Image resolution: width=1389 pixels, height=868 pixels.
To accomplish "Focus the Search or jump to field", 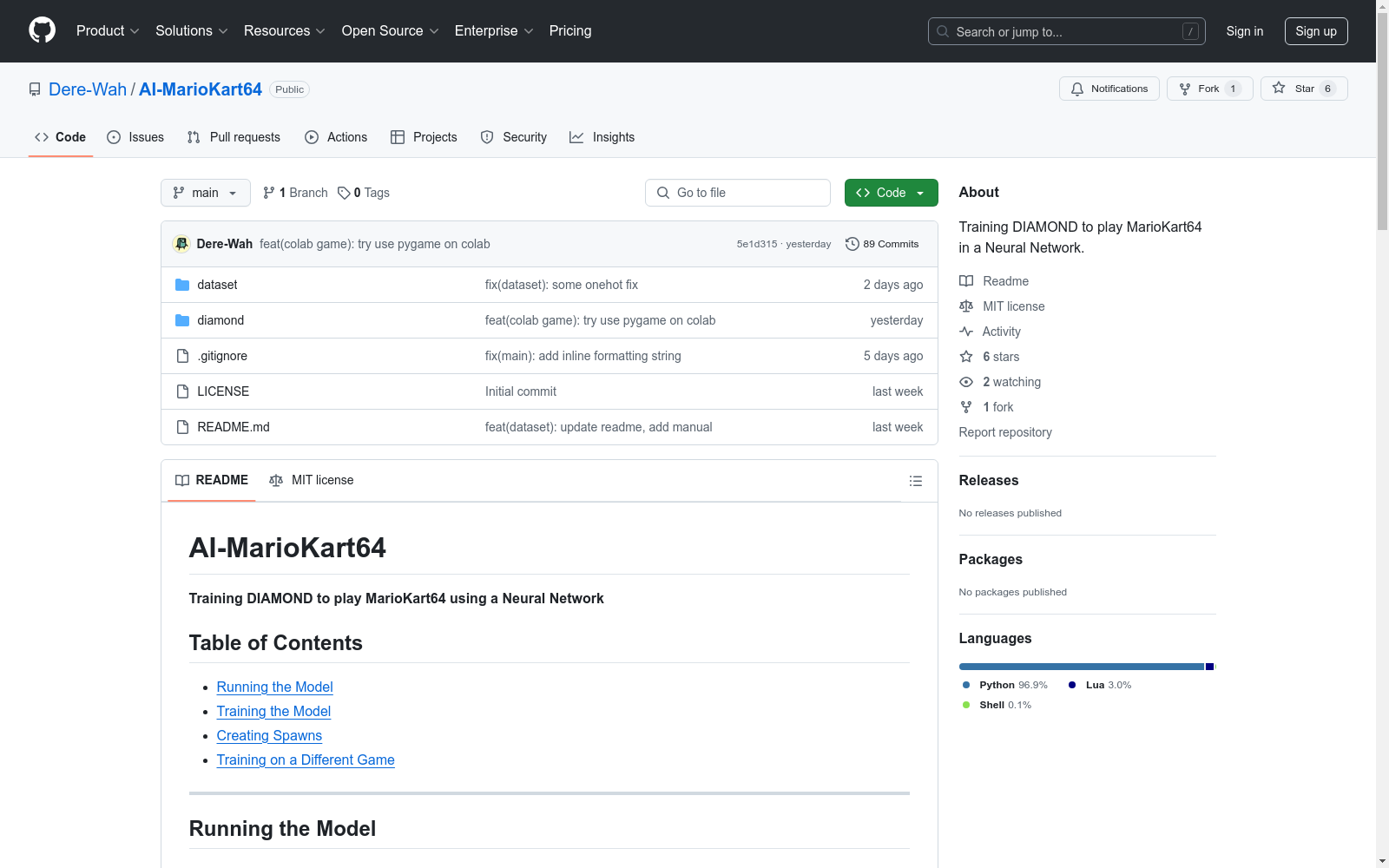I will click(1067, 31).
